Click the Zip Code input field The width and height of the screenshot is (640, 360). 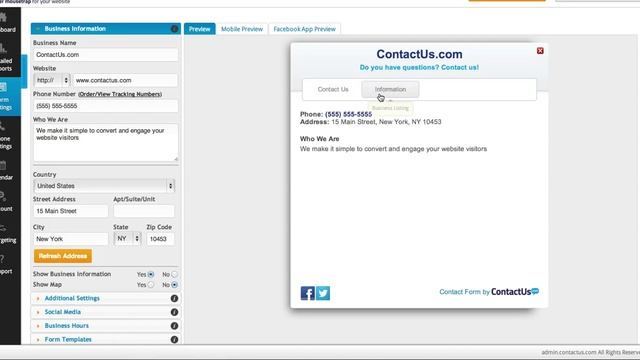(x=160, y=239)
